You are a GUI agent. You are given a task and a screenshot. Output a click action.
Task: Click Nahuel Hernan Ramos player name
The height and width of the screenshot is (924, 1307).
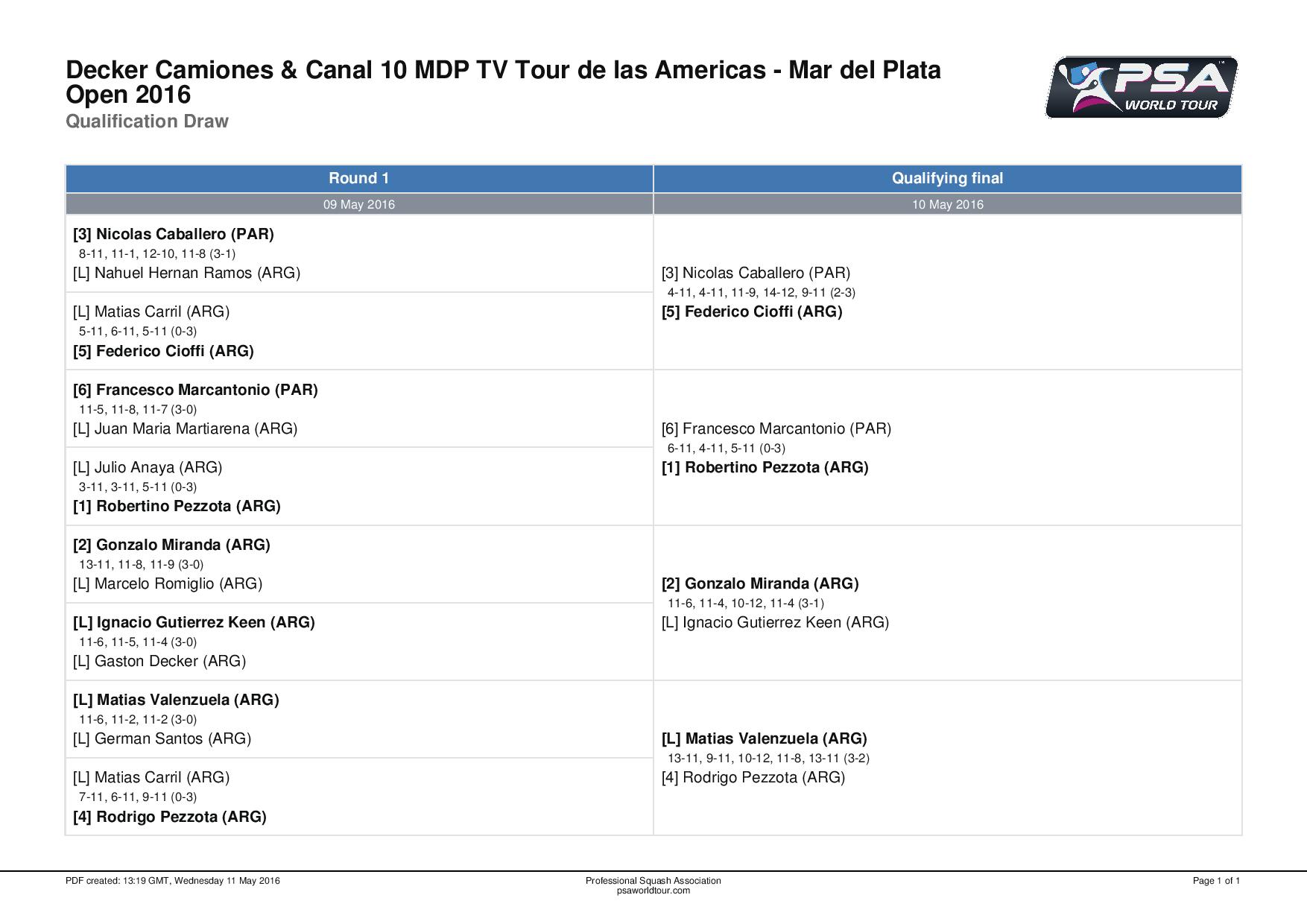186,273
